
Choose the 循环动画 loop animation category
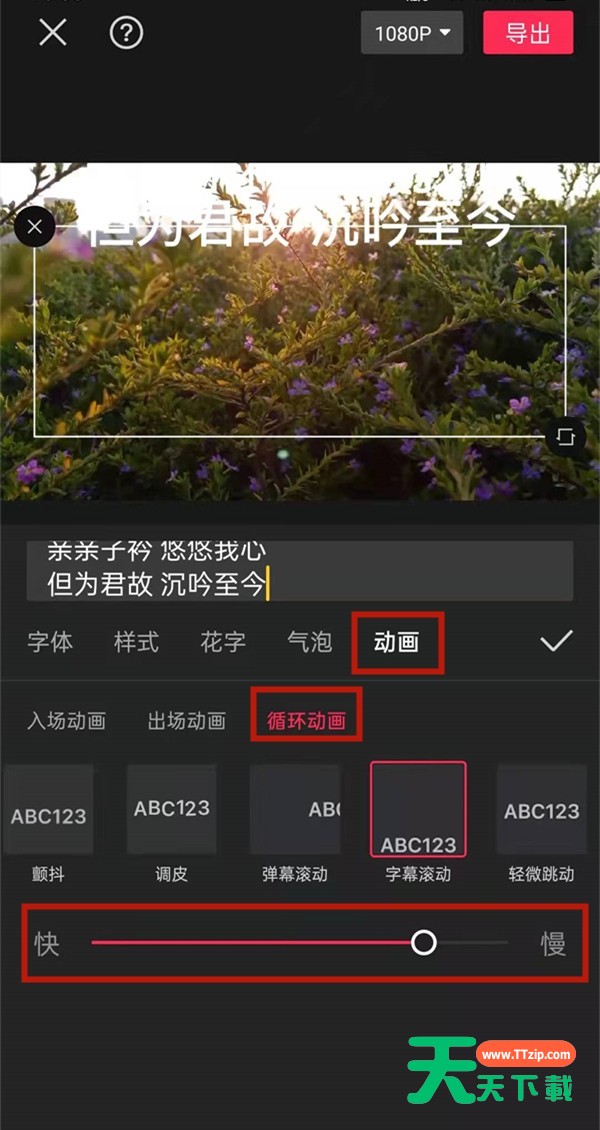click(x=307, y=721)
